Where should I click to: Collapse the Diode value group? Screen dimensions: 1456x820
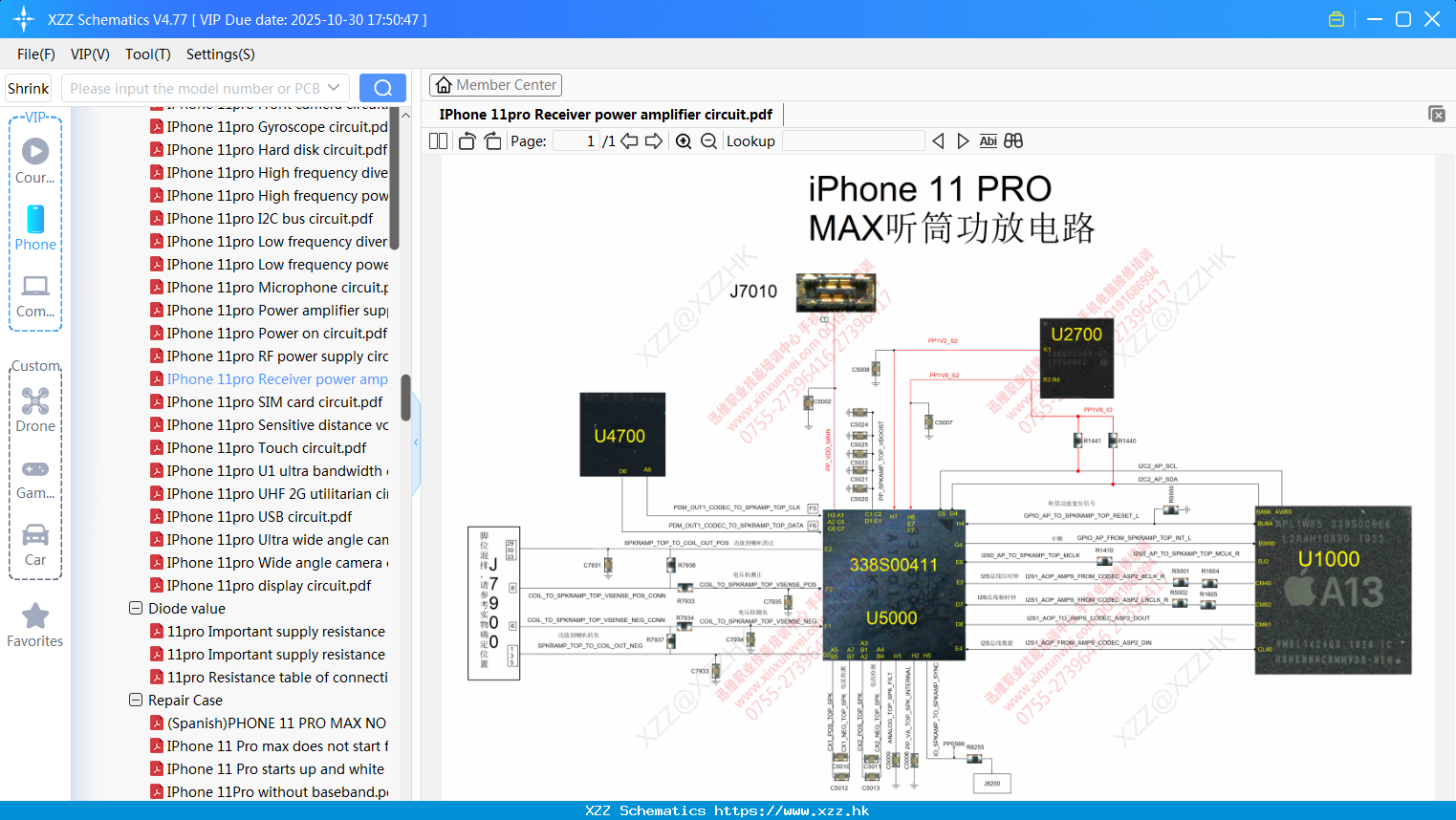(x=136, y=608)
